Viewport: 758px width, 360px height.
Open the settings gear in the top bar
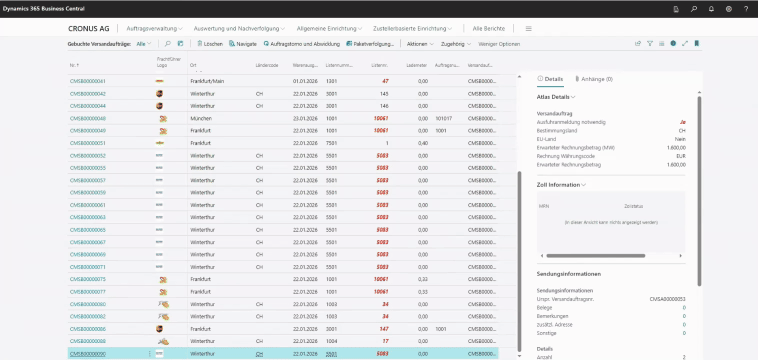coord(729,9)
